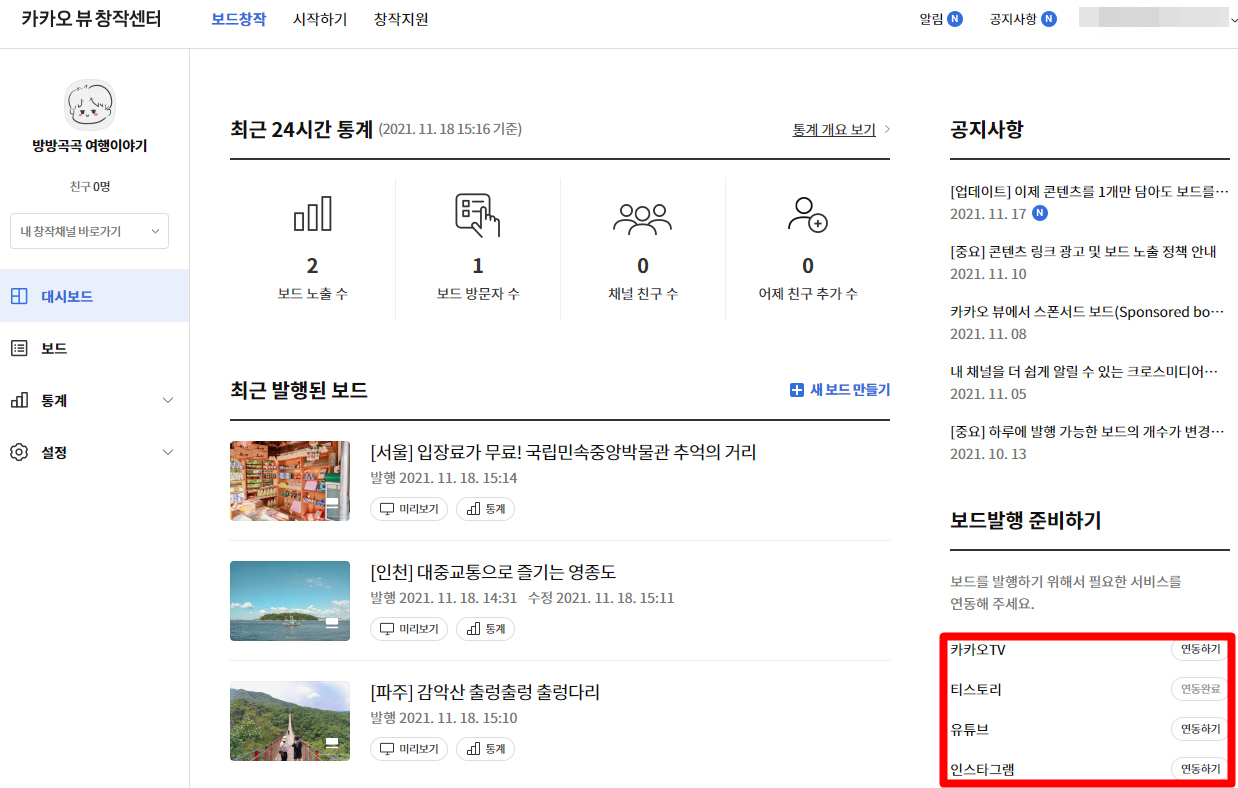1238x788 pixels.
Task: Click the 보드 방문자 수 hand icon
Action: click(x=477, y=213)
